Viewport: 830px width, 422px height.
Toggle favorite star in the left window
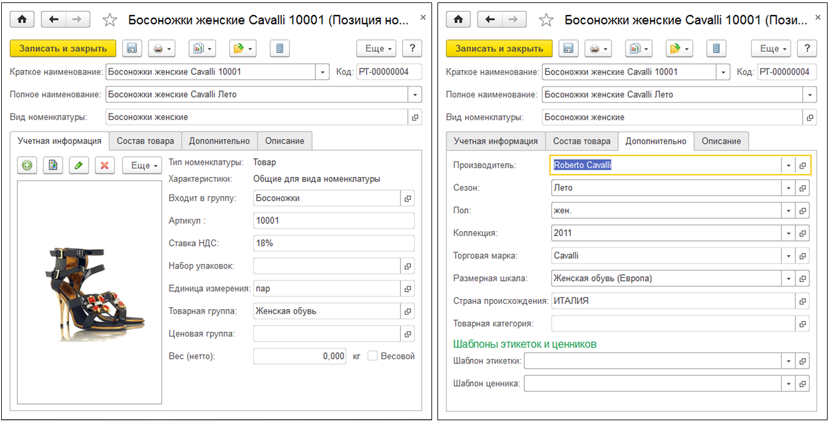click(111, 20)
